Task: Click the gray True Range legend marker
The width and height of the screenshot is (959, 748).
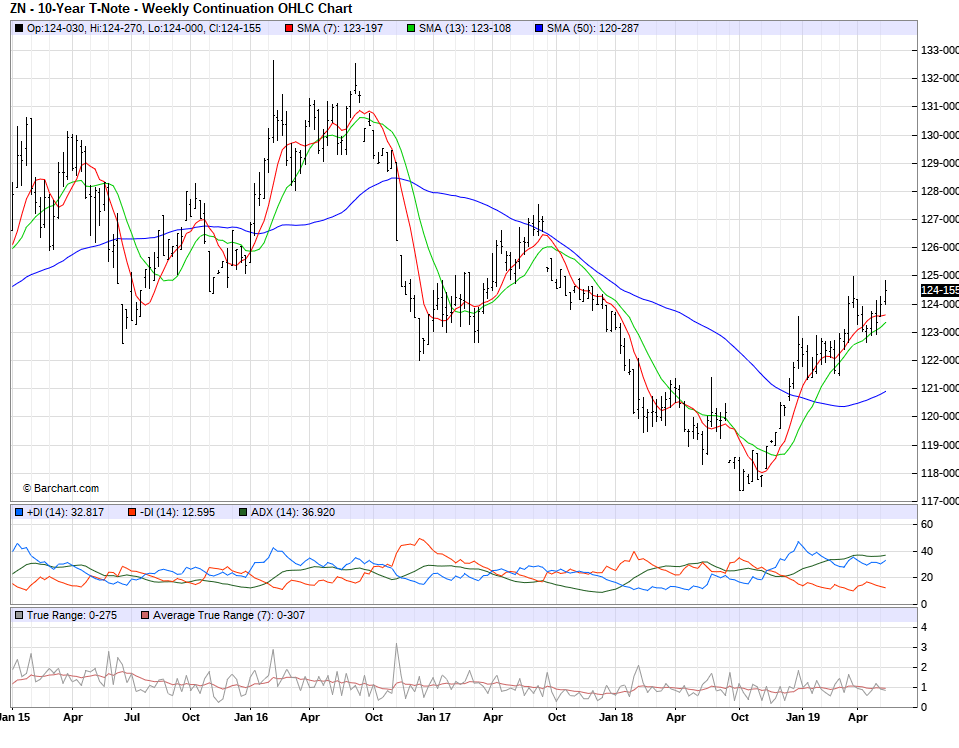Action: [x=19, y=615]
